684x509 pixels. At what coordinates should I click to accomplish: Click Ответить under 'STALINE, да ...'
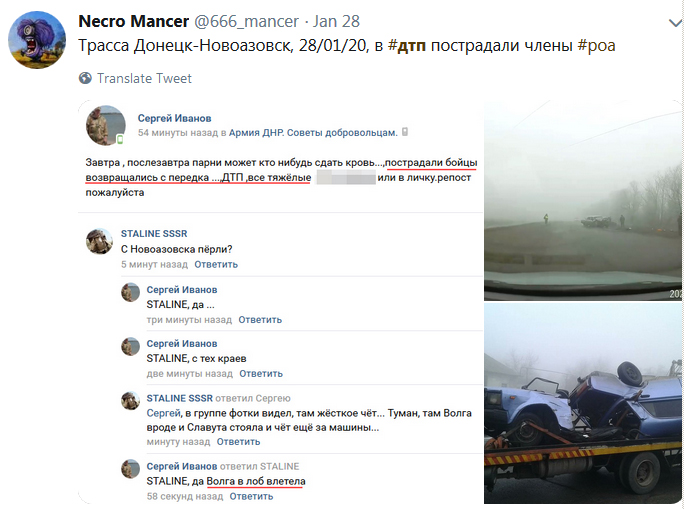click(x=260, y=320)
